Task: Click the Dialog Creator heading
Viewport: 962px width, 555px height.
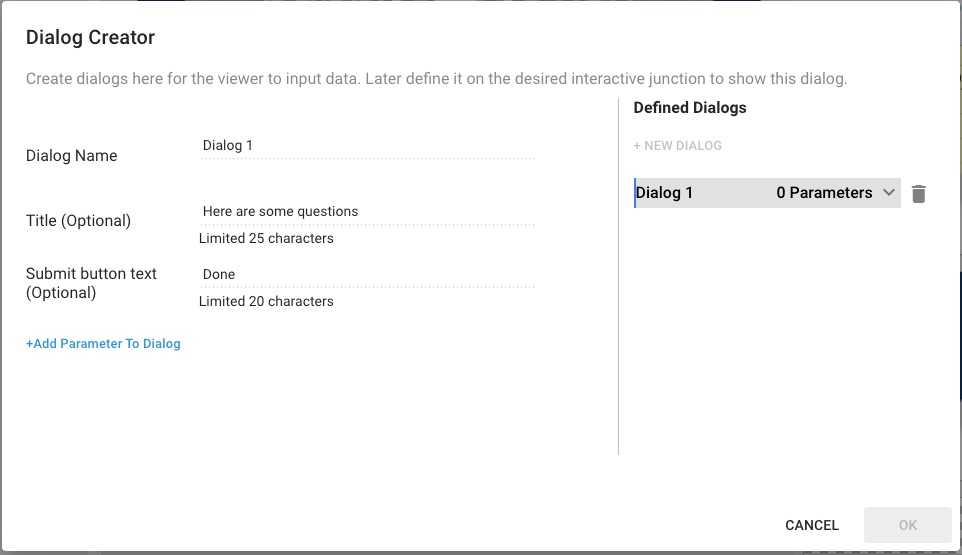Action: 90,38
